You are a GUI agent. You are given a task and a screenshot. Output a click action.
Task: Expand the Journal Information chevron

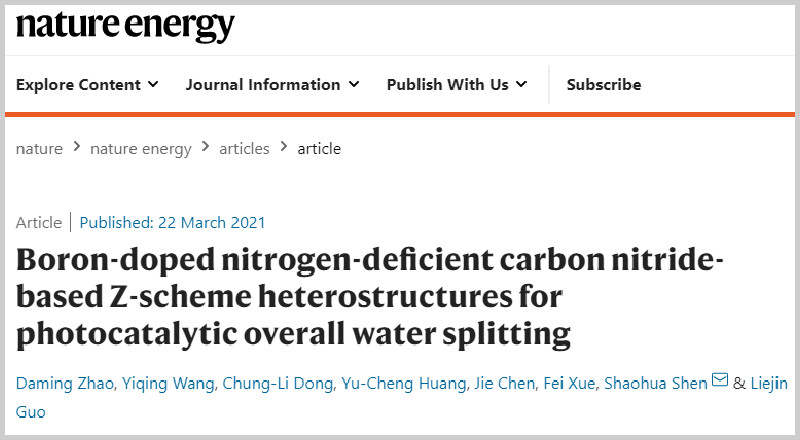354,84
